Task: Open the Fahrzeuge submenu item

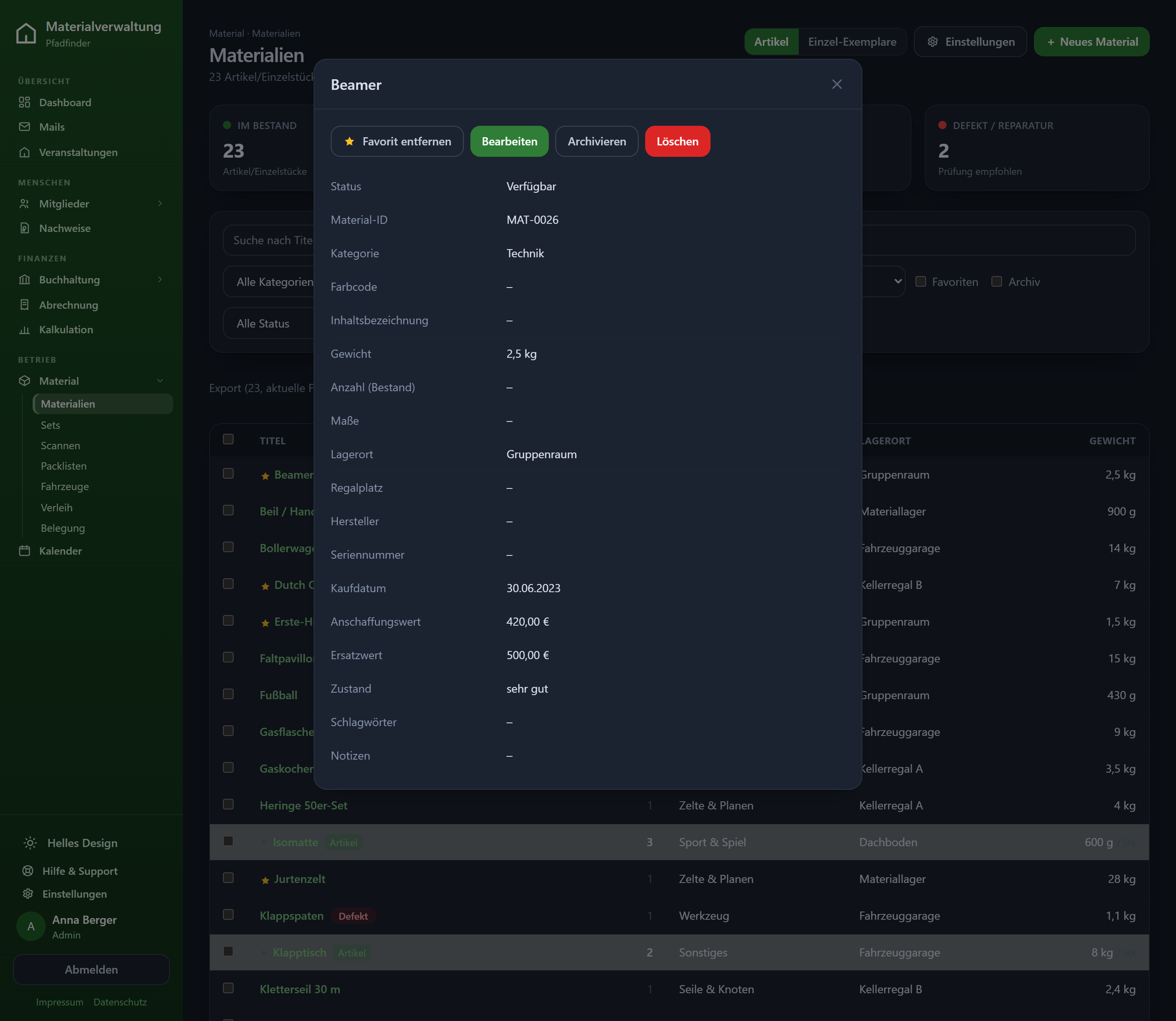Action: pyautogui.click(x=65, y=486)
